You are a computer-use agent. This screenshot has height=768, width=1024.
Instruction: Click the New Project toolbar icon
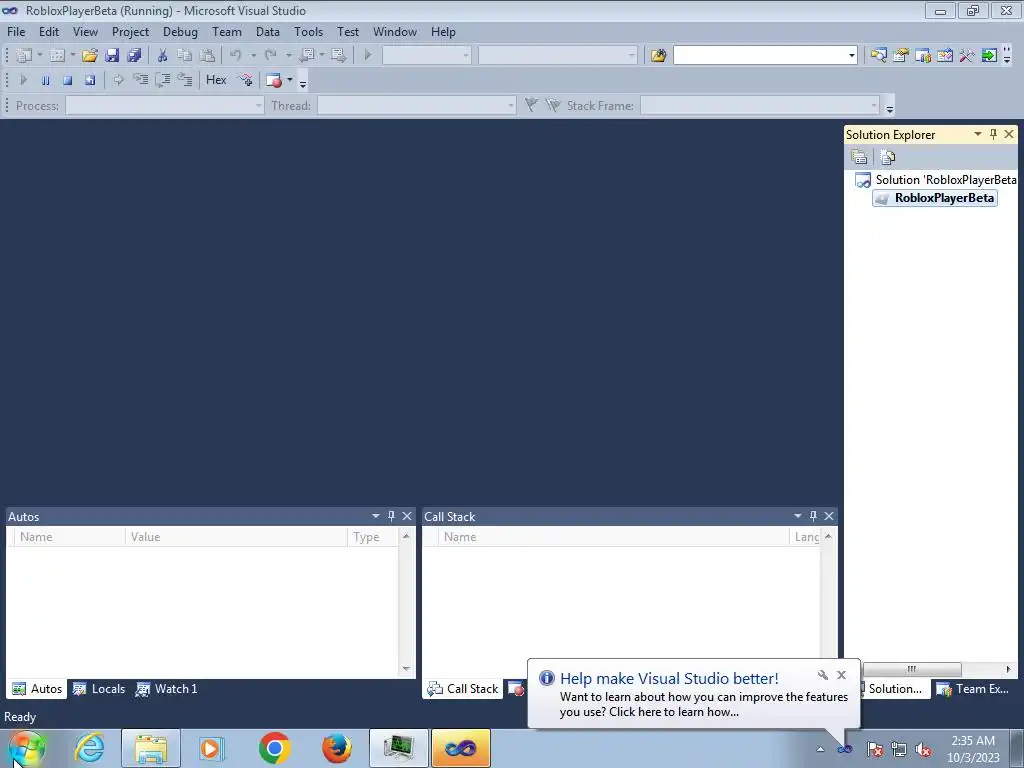24,56
